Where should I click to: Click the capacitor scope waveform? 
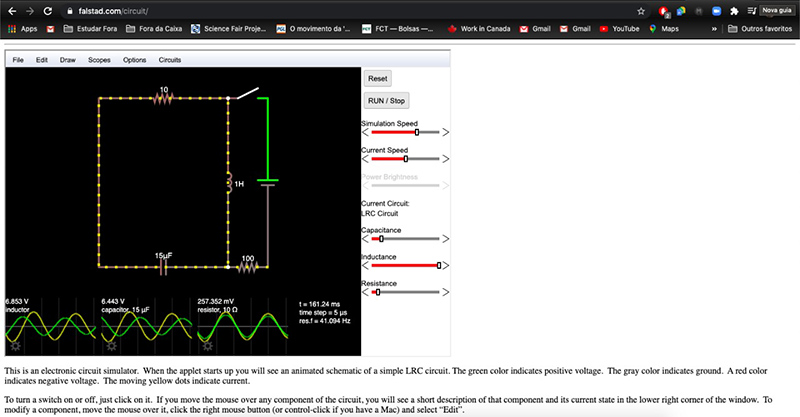coord(146,327)
